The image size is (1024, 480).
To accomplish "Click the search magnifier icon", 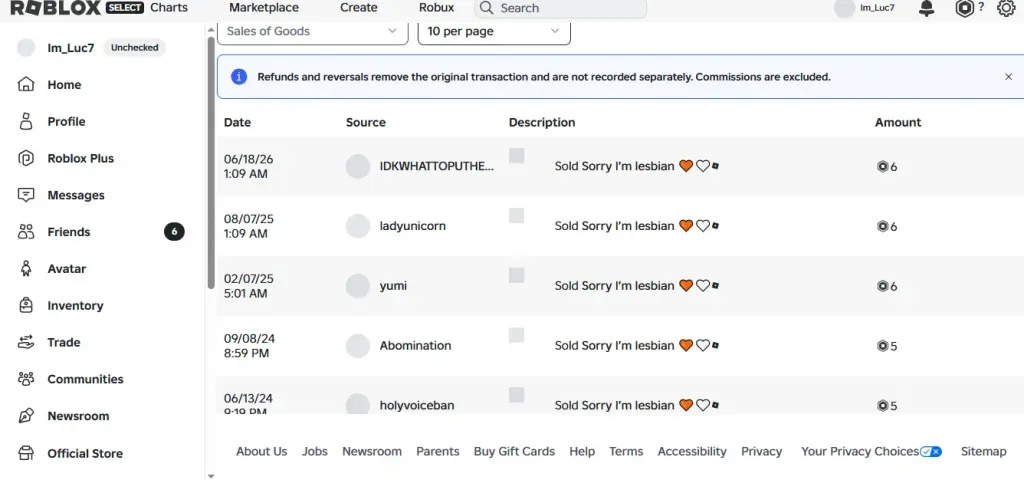I will pyautogui.click(x=486, y=8).
